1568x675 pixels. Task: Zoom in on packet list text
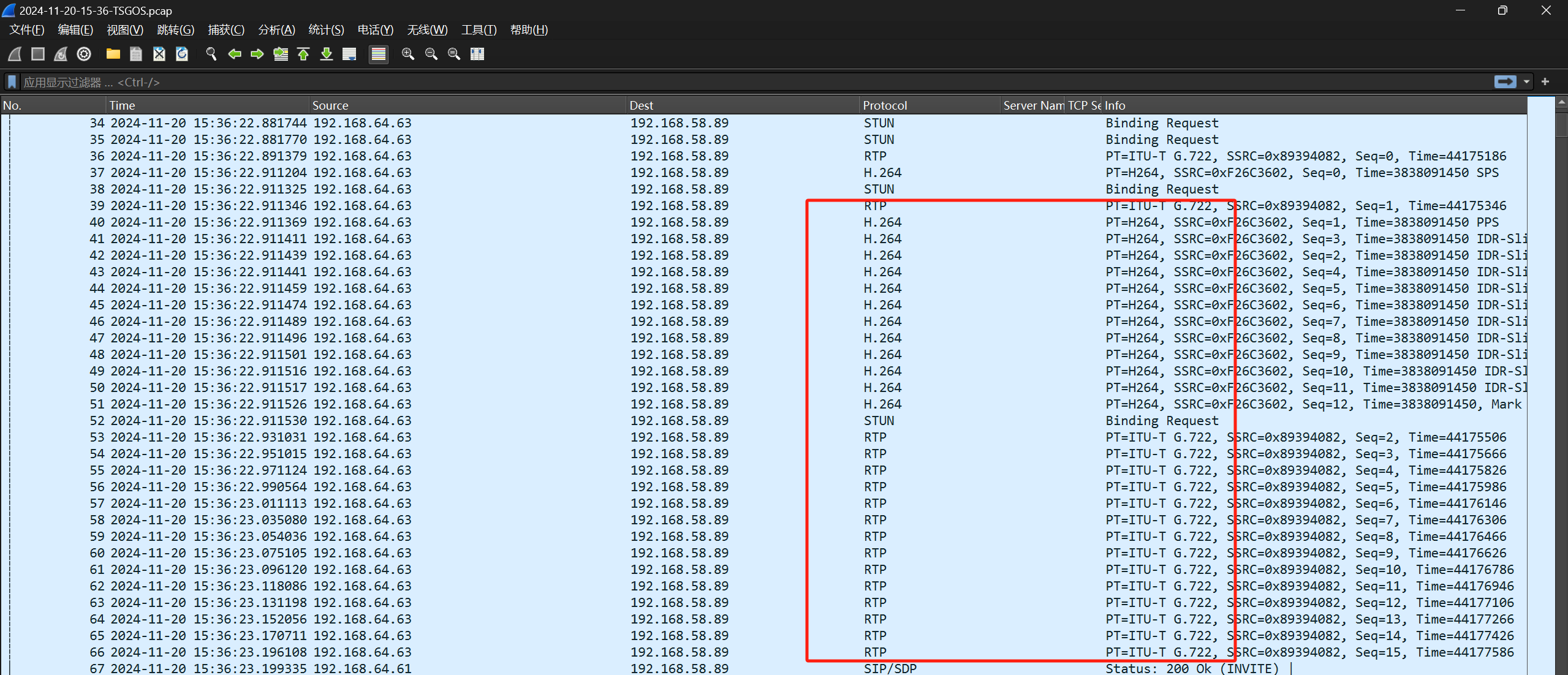coord(408,54)
